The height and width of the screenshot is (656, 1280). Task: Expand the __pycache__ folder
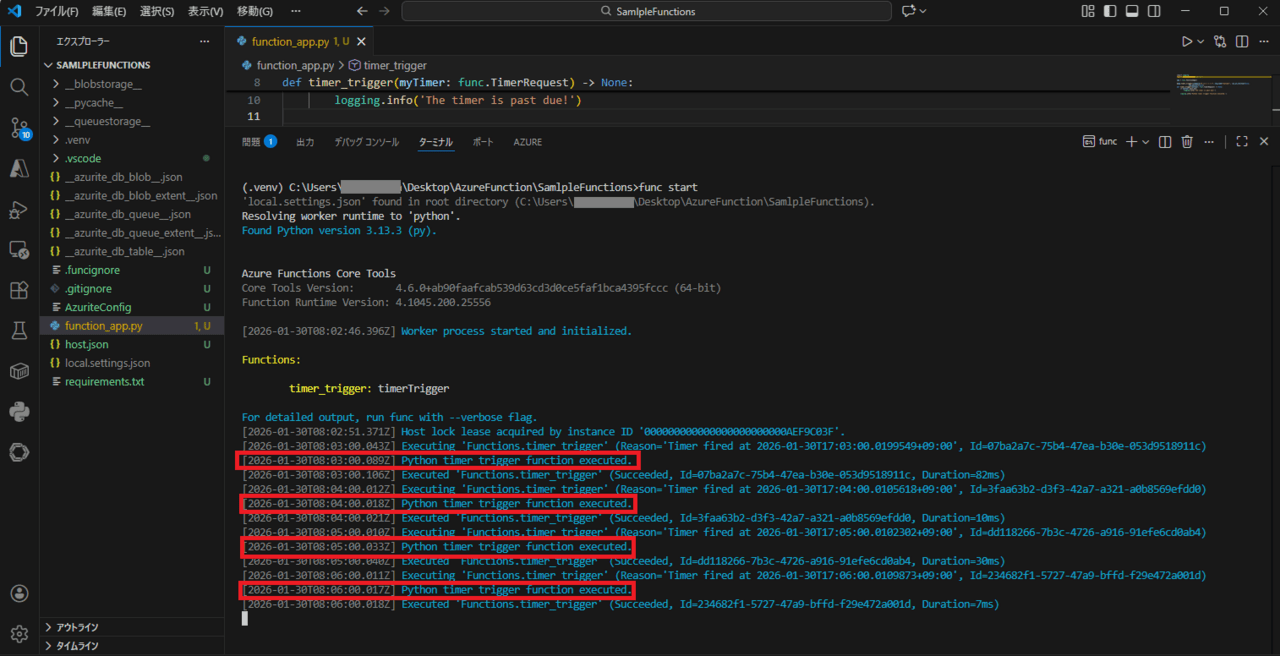[x=93, y=102]
